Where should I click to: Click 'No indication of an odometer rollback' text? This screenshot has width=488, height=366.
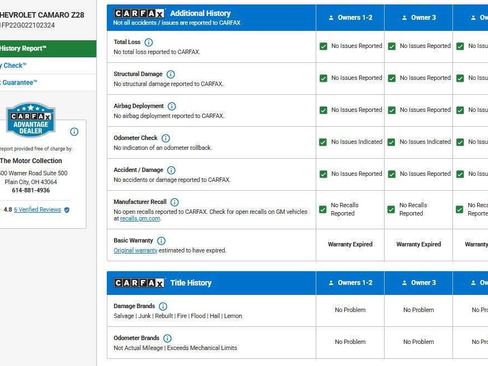point(163,148)
